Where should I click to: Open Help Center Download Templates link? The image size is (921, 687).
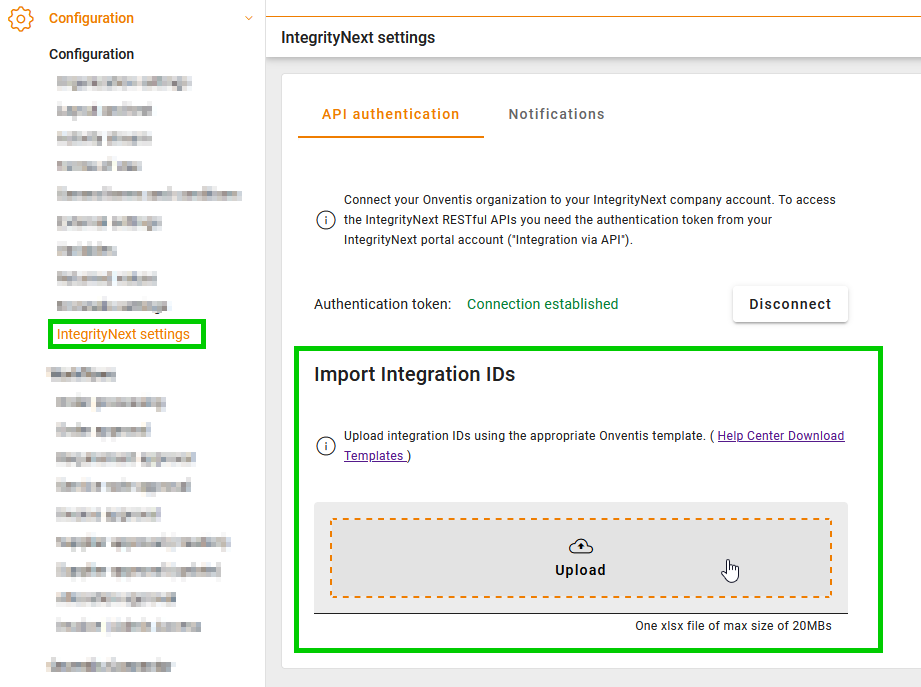[781, 436]
